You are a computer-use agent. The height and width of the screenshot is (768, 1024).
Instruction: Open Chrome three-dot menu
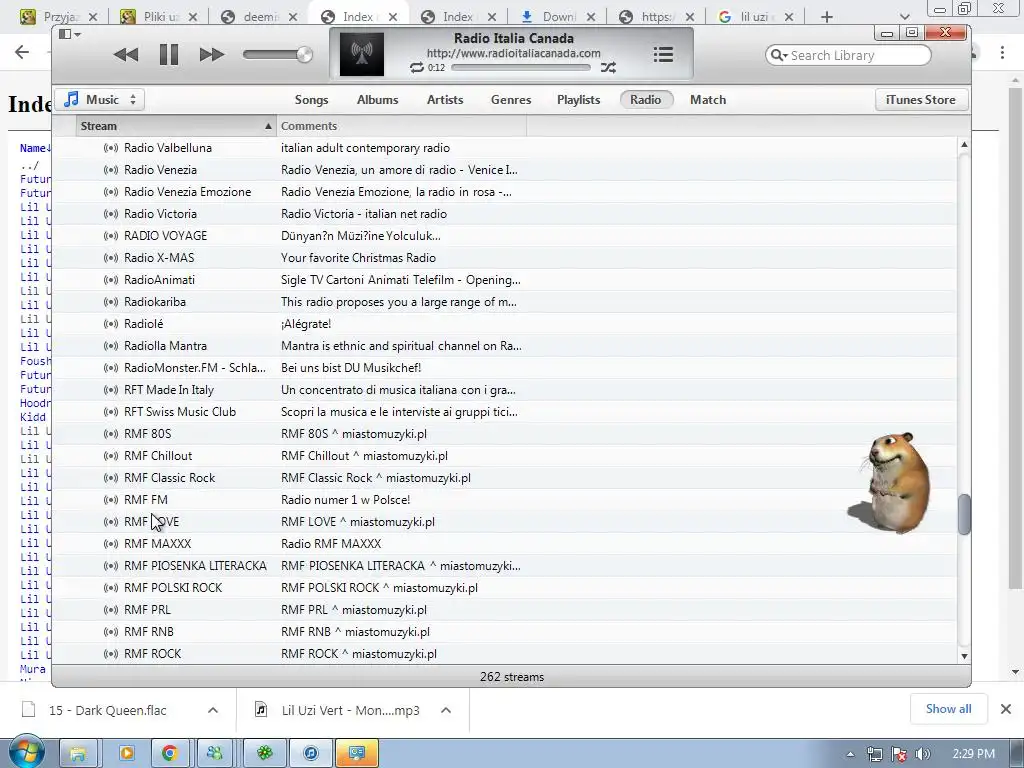point(1002,53)
